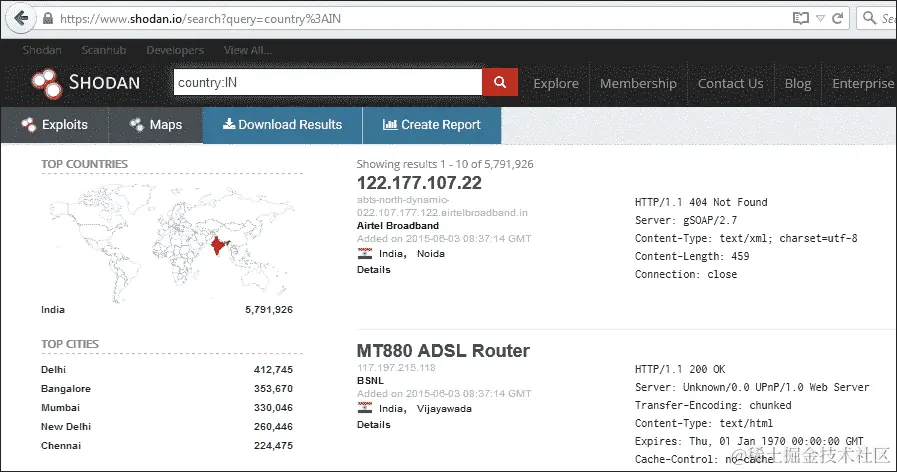Open the Exploits tab
This screenshot has height=472, width=897.
55,125
